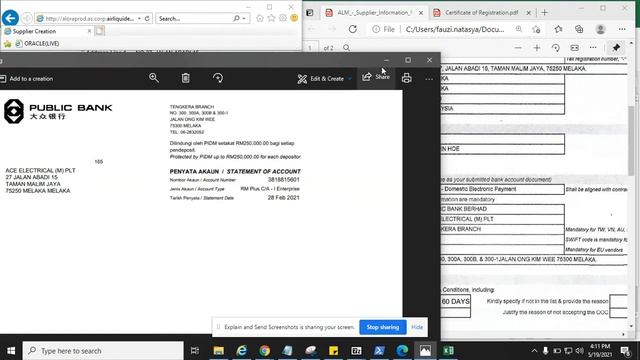Show hidden system tray icons

pyautogui.click(x=534, y=351)
